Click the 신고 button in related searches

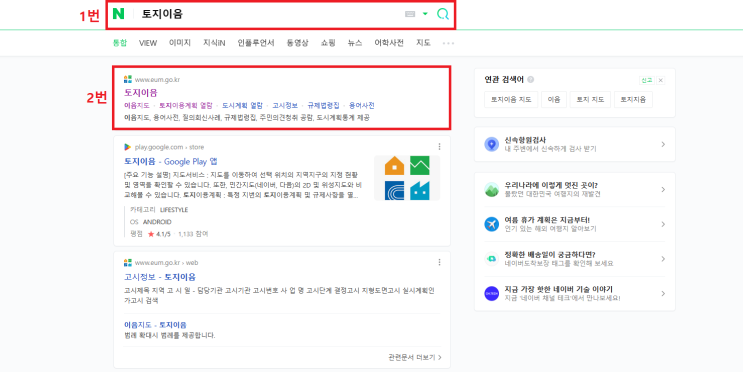(x=646, y=80)
